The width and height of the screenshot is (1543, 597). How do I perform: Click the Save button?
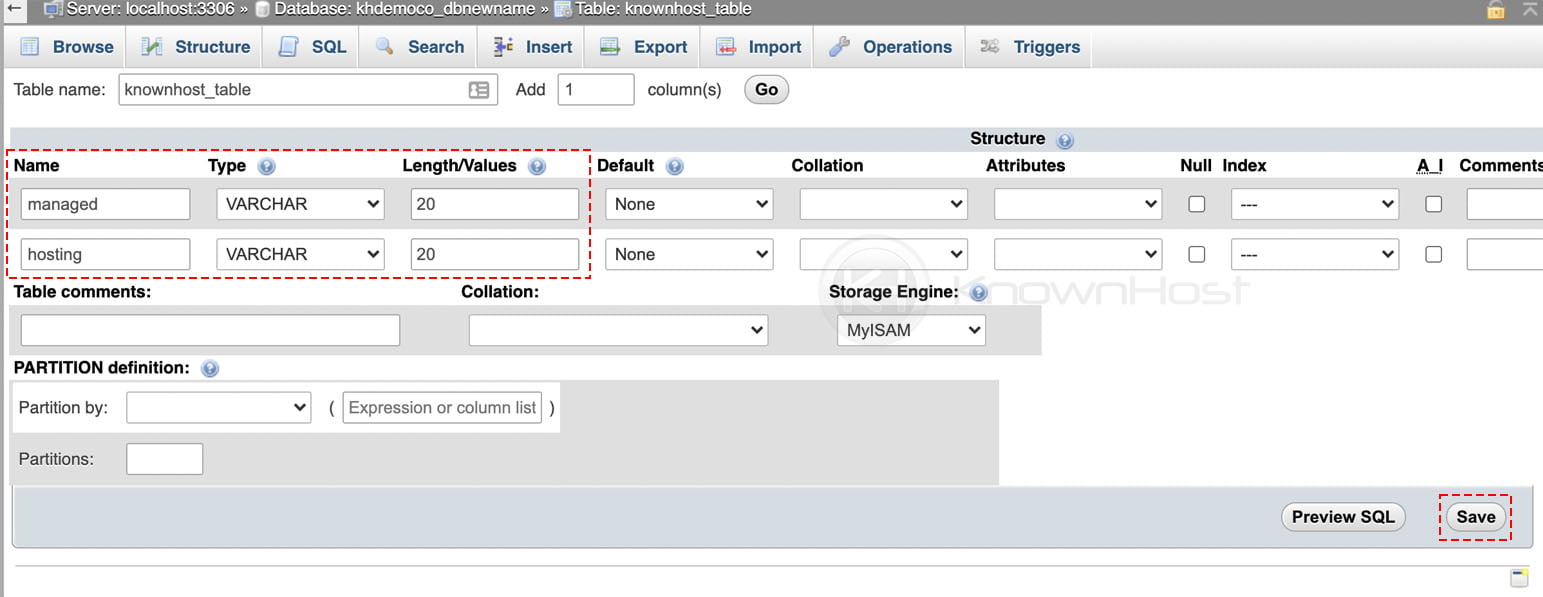(x=1476, y=517)
